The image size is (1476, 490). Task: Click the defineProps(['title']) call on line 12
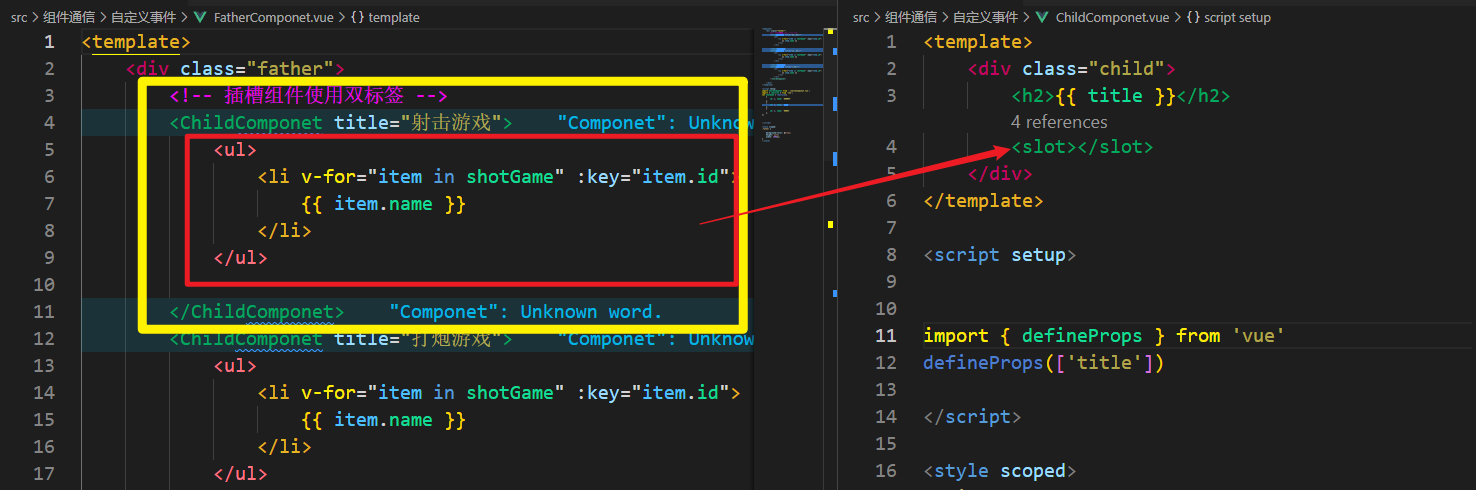click(x=1044, y=362)
